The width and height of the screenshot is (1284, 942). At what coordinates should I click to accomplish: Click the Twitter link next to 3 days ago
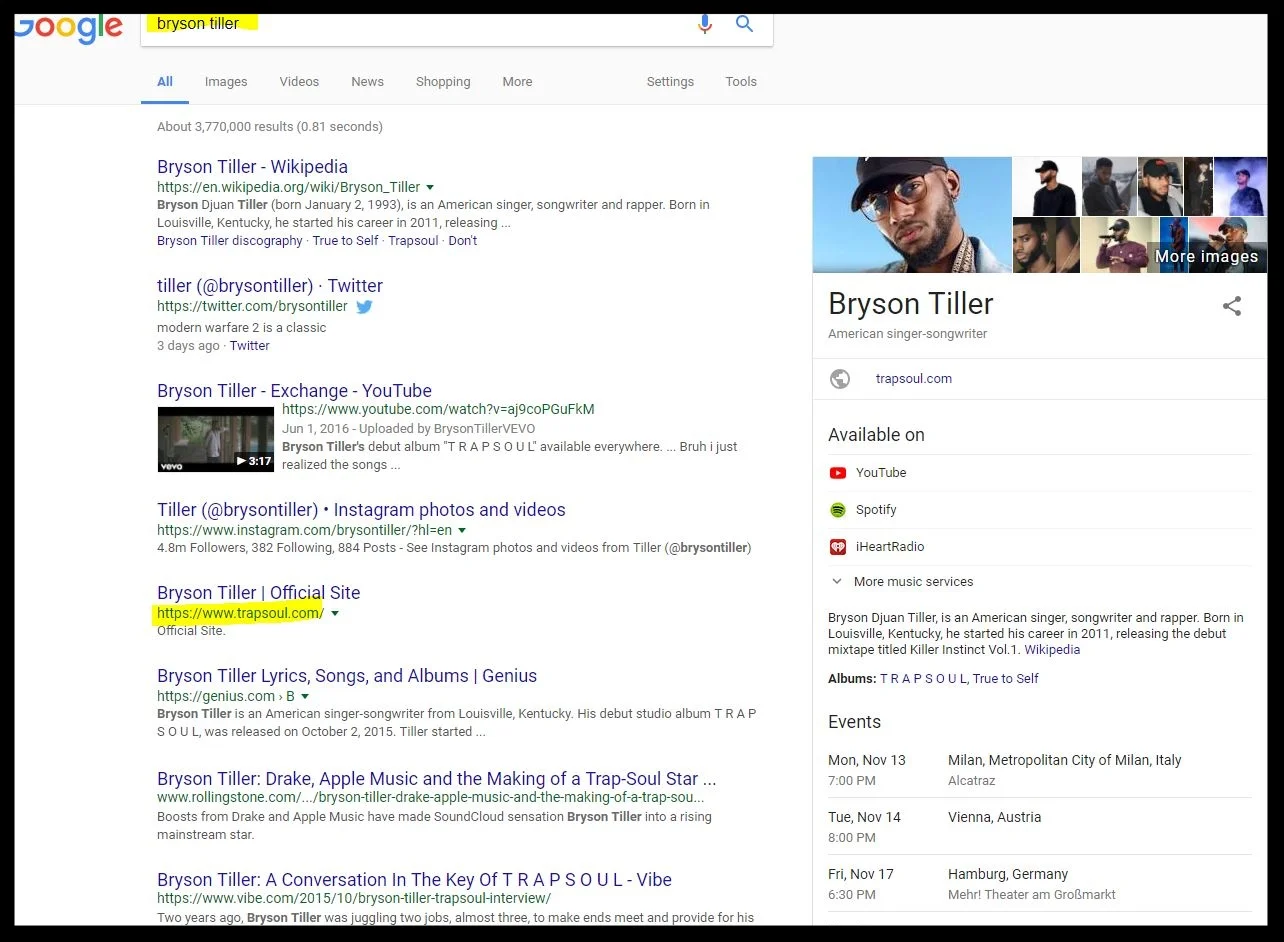(x=249, y=346)
